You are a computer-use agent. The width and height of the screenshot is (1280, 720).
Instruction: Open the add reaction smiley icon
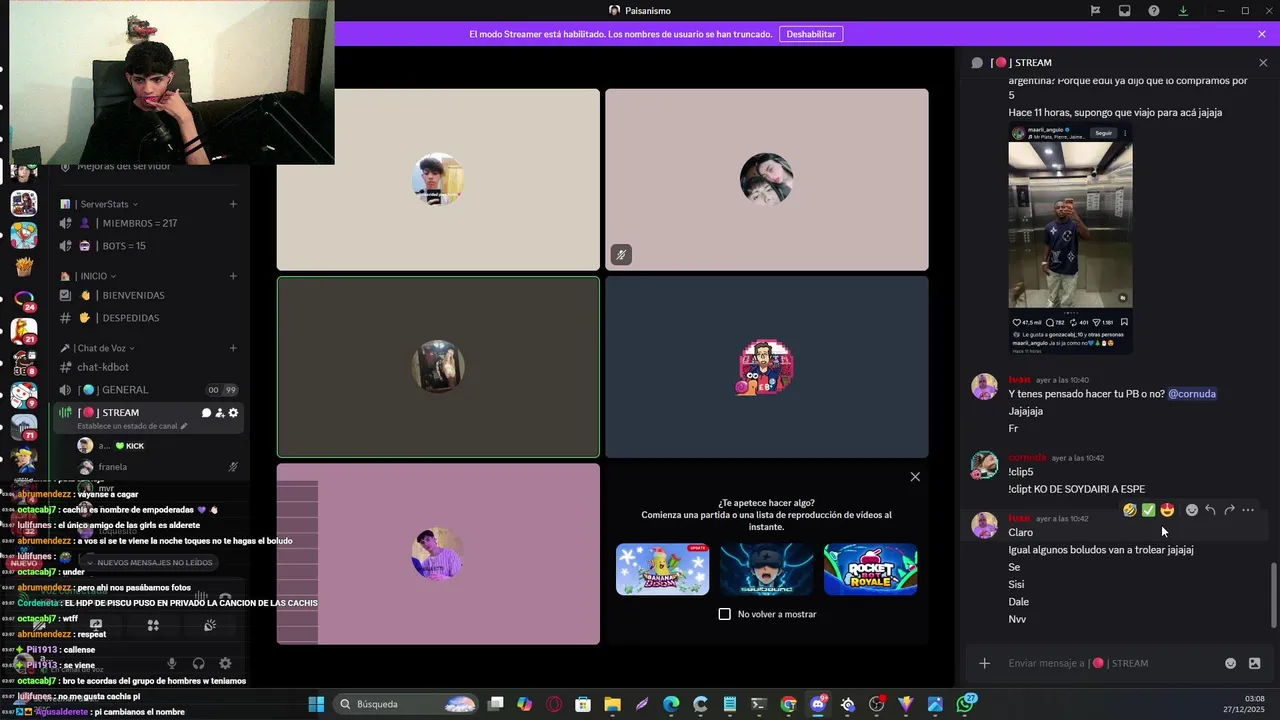[x=1191, y=510]
